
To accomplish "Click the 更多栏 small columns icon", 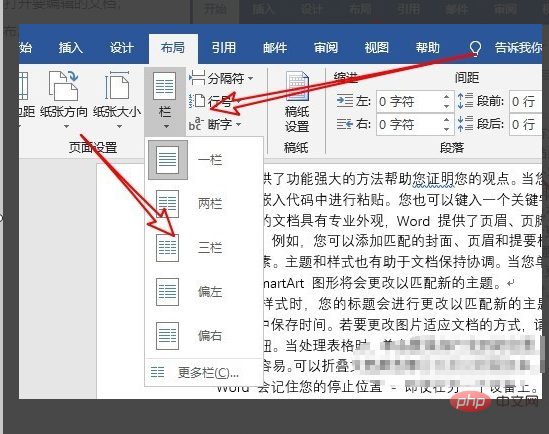I will click(x=157, y=372).
